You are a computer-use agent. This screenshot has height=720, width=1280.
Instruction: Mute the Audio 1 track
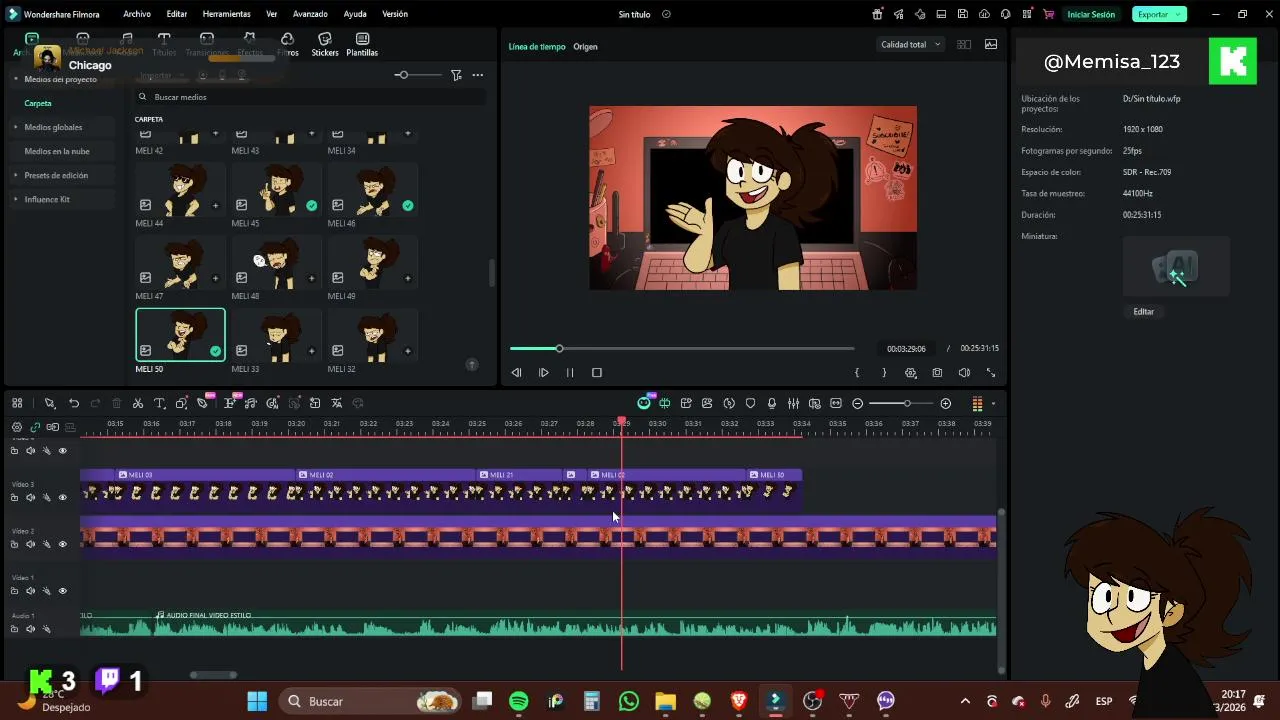coord(30,629)
